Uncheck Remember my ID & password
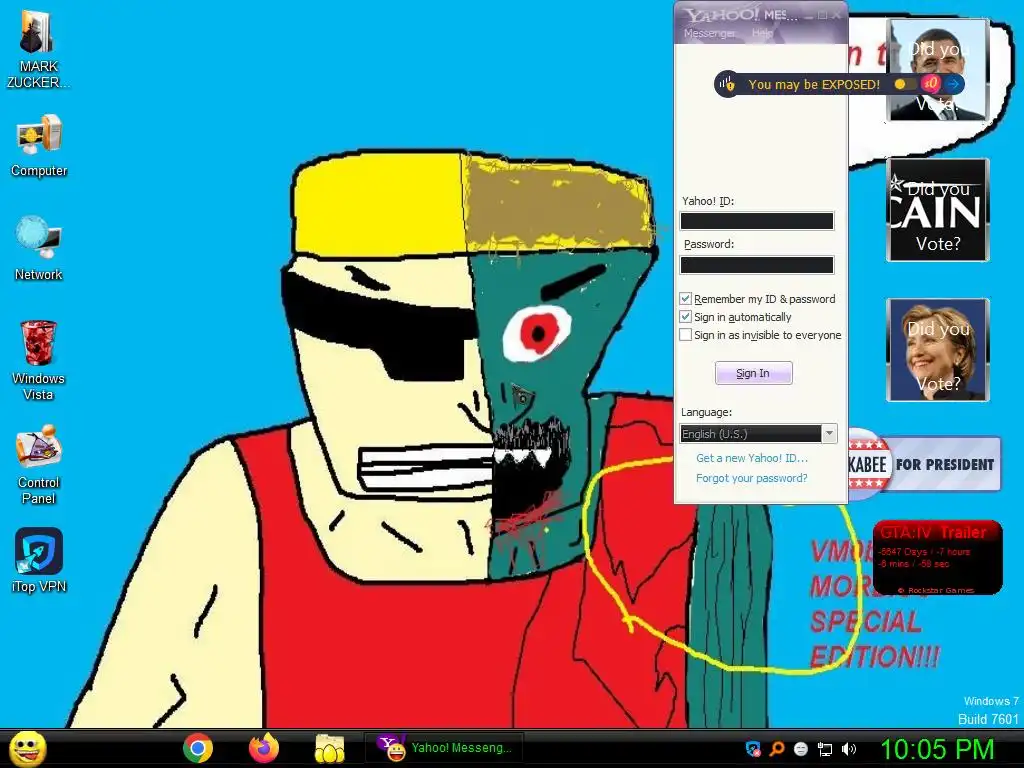This screenshot has width=1024, height=768. tap(686, 299)
